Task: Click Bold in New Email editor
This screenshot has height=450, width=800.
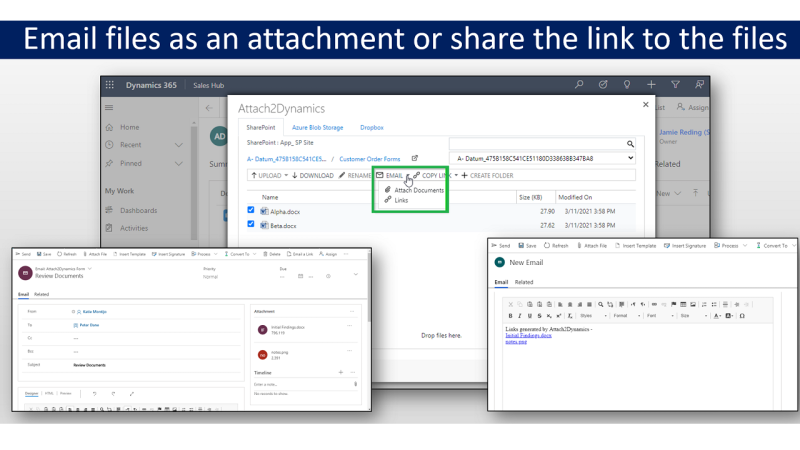Action: [509, 315]
